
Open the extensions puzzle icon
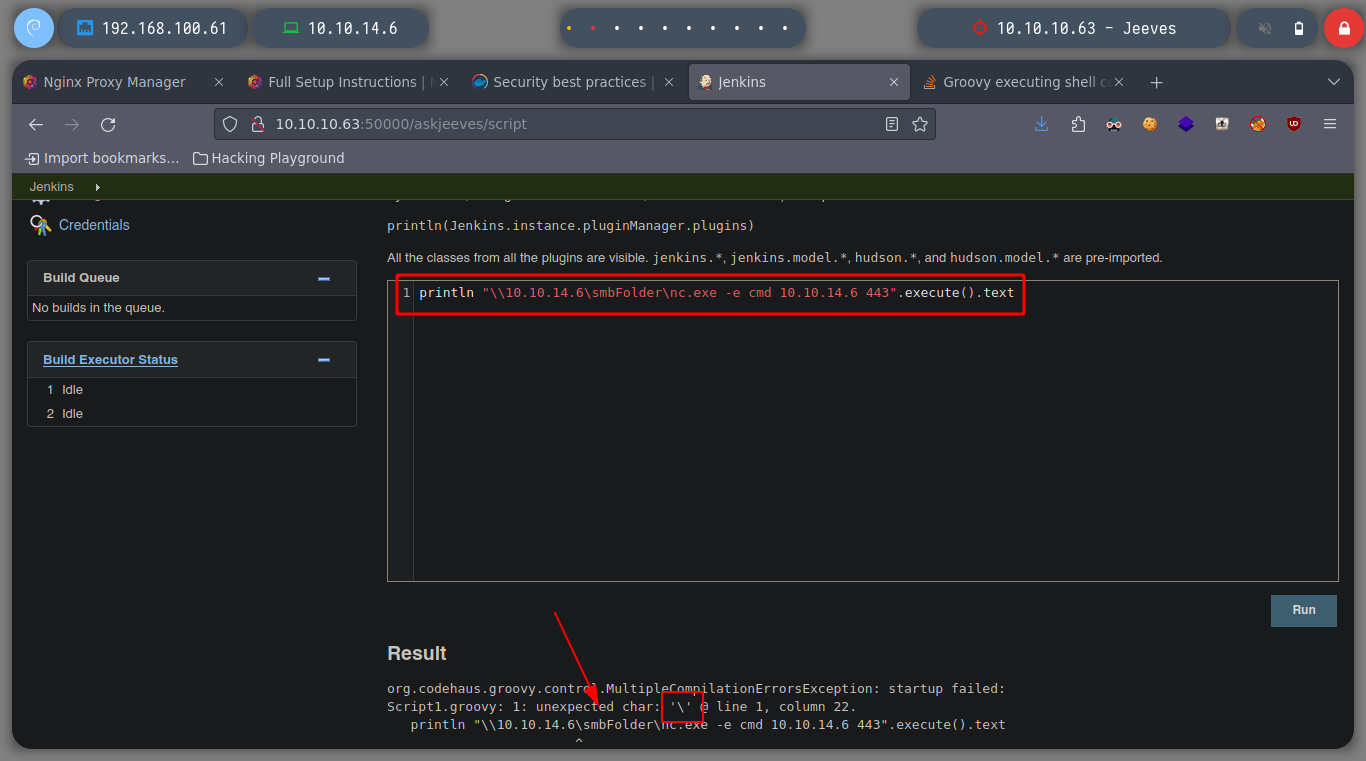point(1078,124)
